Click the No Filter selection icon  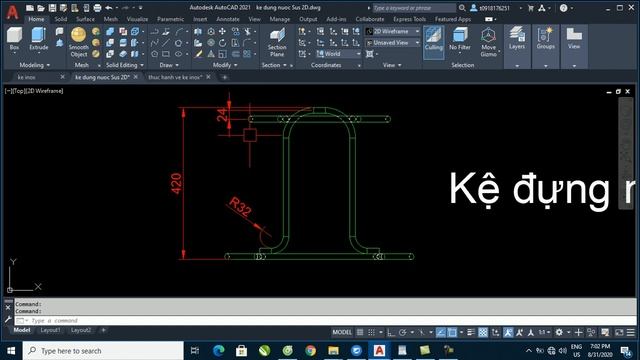tap(460, 39)
